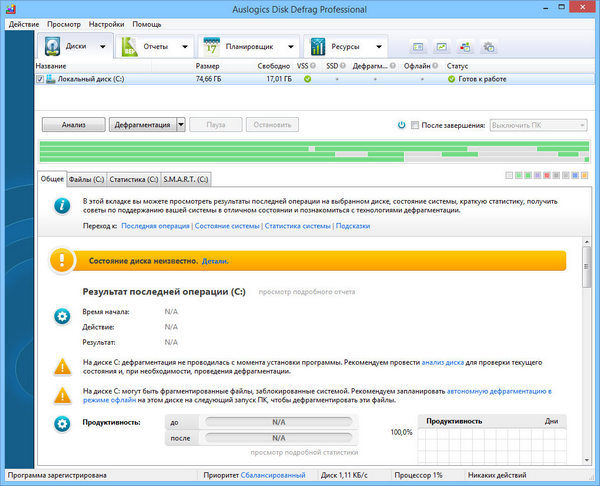Toggle the Локальный диск (C:) checkbox
Image resolution: width=600 pixels, height=486 pixels.
click(40, 79)
